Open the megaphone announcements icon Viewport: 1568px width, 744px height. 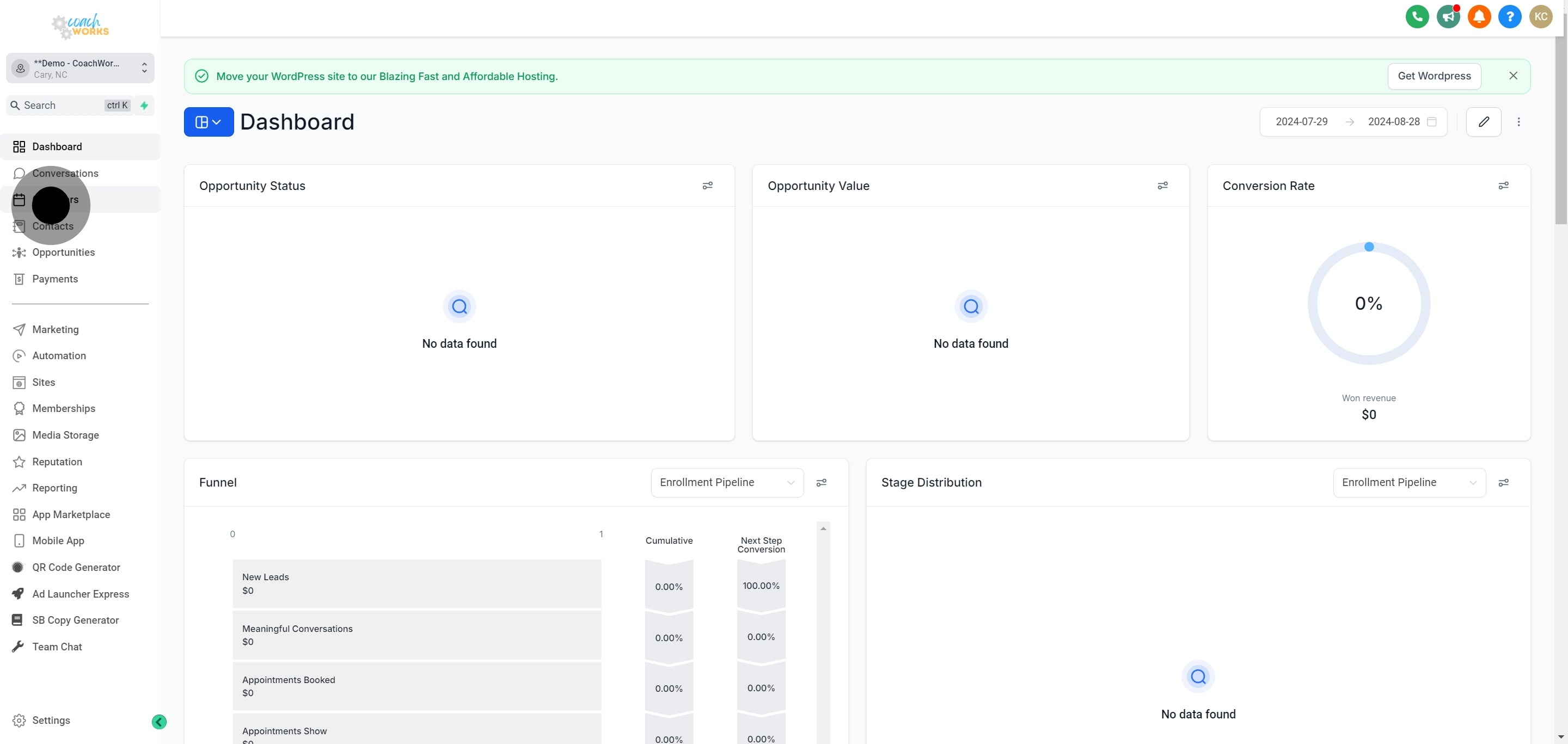point(1448,16)
